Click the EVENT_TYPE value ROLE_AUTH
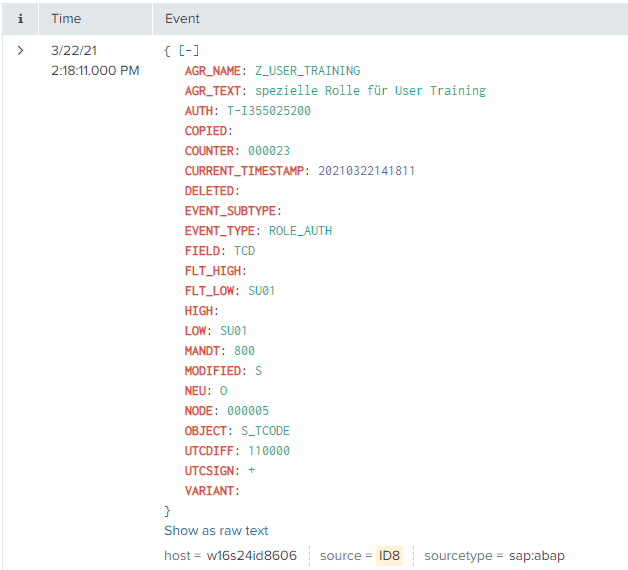 click(x=301, y=231)
